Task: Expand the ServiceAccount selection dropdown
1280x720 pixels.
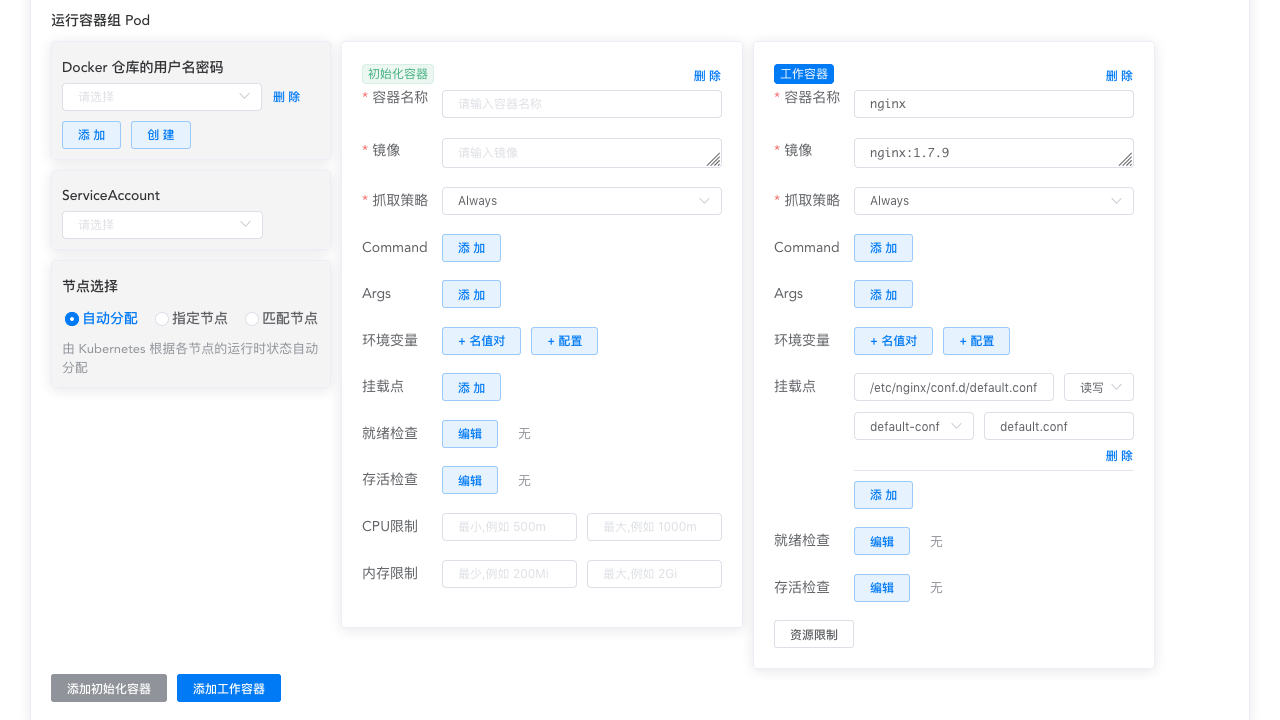Action: click(x=162, y=224)
